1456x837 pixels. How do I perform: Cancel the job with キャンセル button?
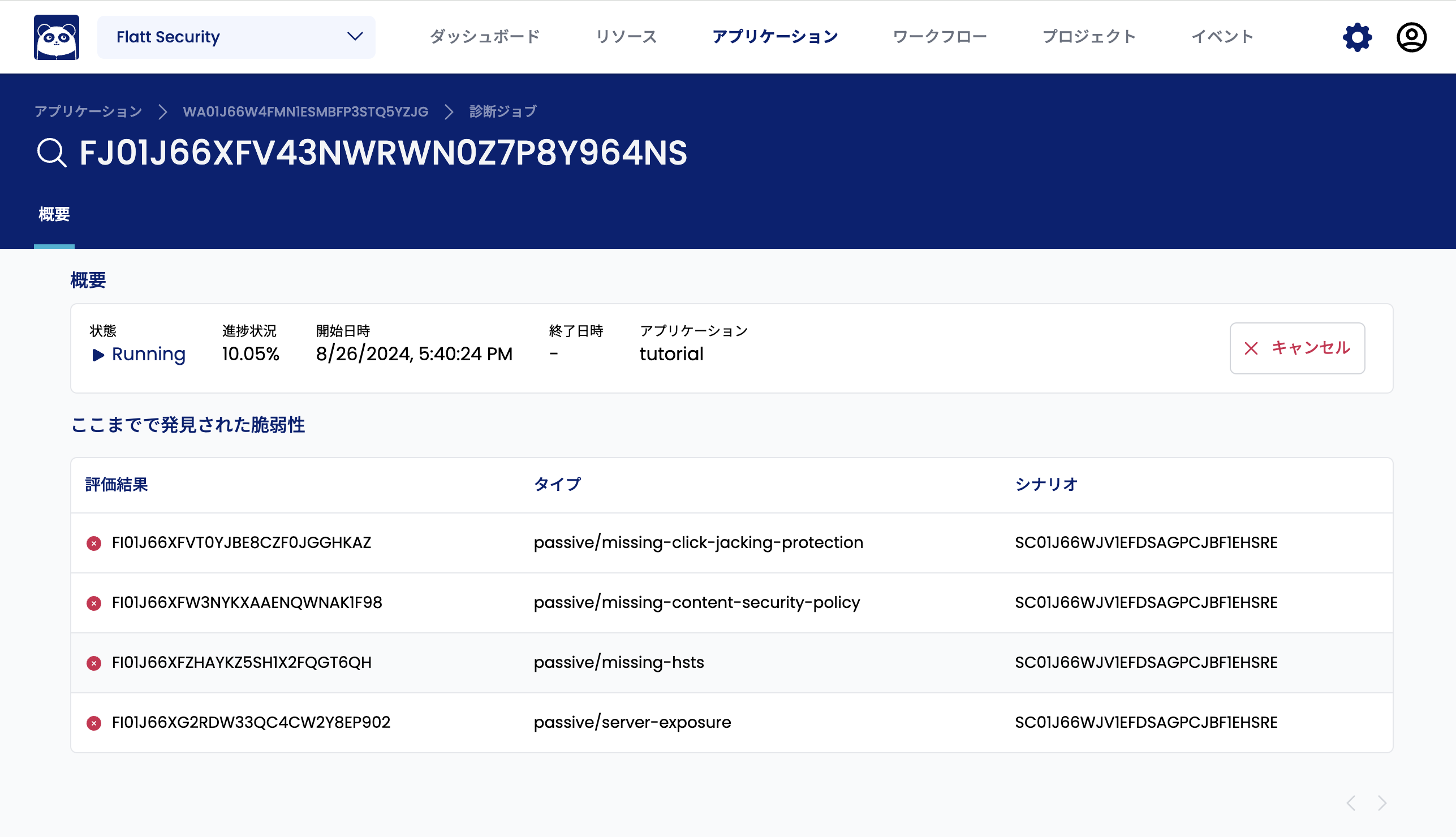tap(1297, 348)
